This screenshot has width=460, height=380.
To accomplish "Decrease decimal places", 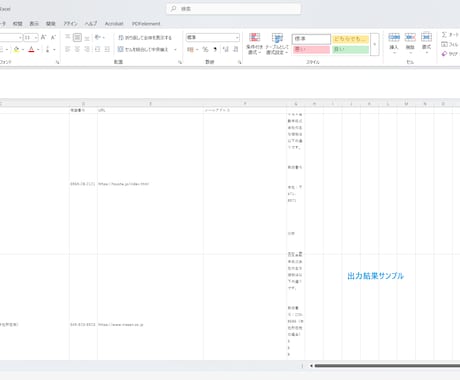I will point(236,49).
